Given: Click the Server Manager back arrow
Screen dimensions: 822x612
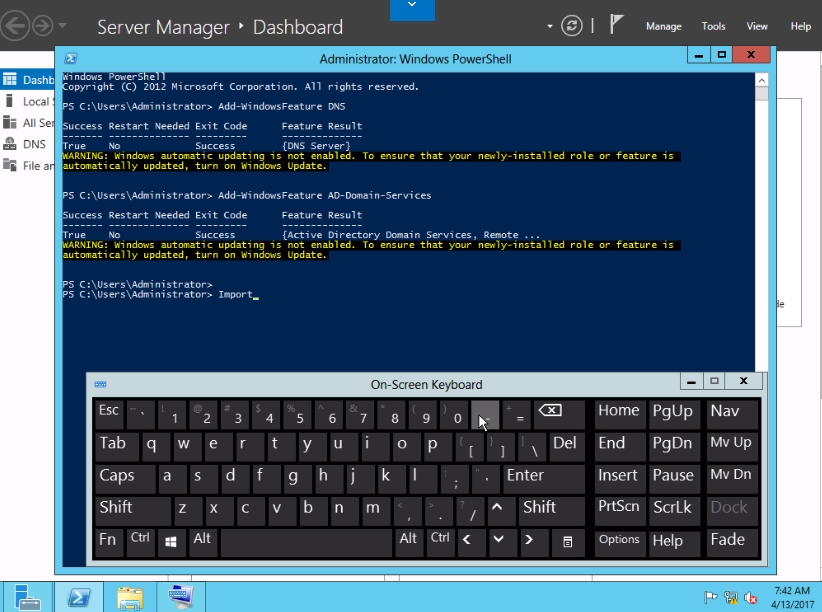Looking at the screenshot, I should [14, 26].
